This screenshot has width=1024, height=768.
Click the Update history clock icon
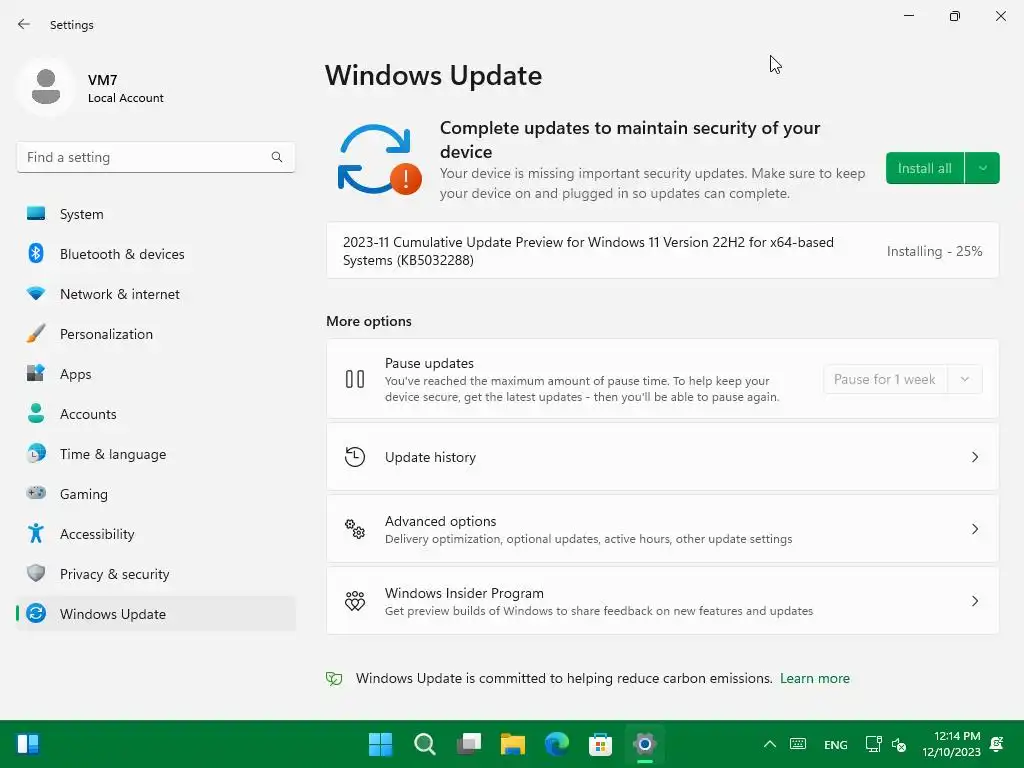click(355, 456)
